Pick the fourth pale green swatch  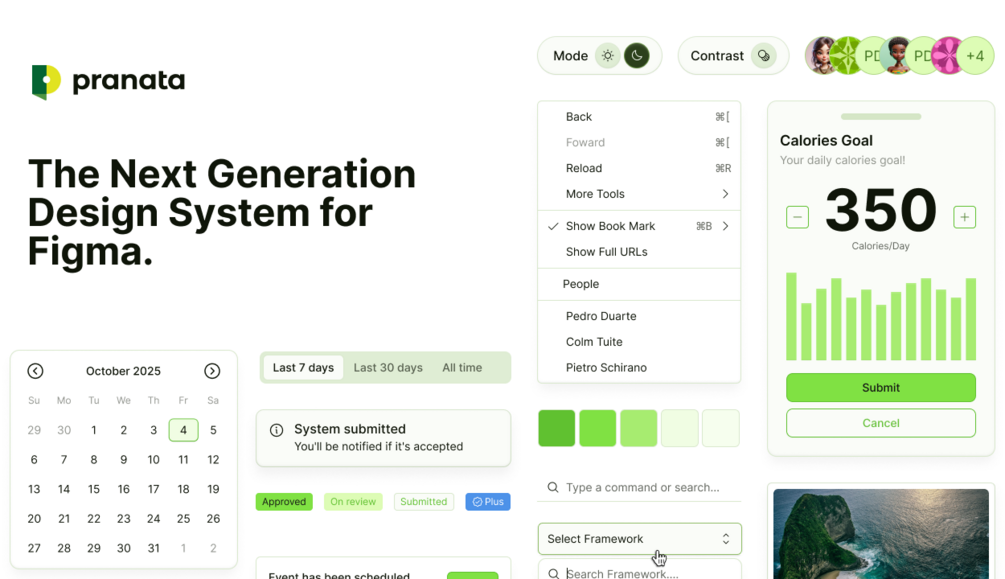tap(679, 428)
